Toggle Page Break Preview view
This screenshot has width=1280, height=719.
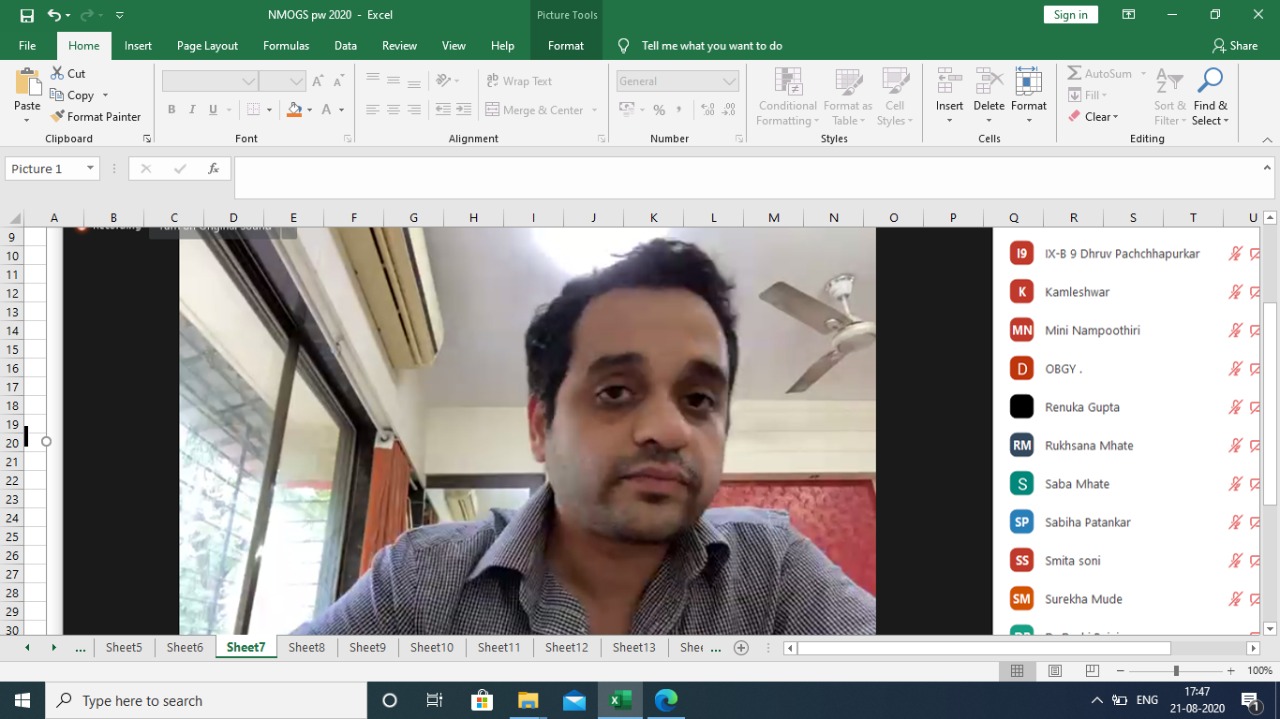coord(1092,671)
